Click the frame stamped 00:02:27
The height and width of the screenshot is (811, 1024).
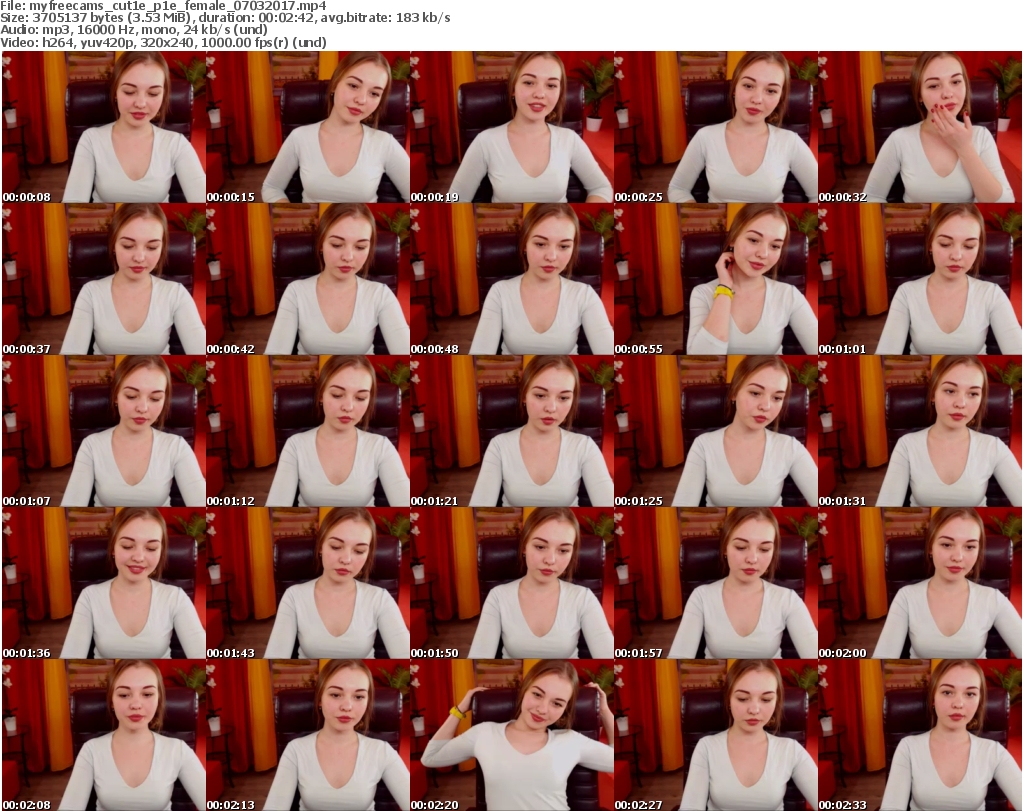point(716,735)
